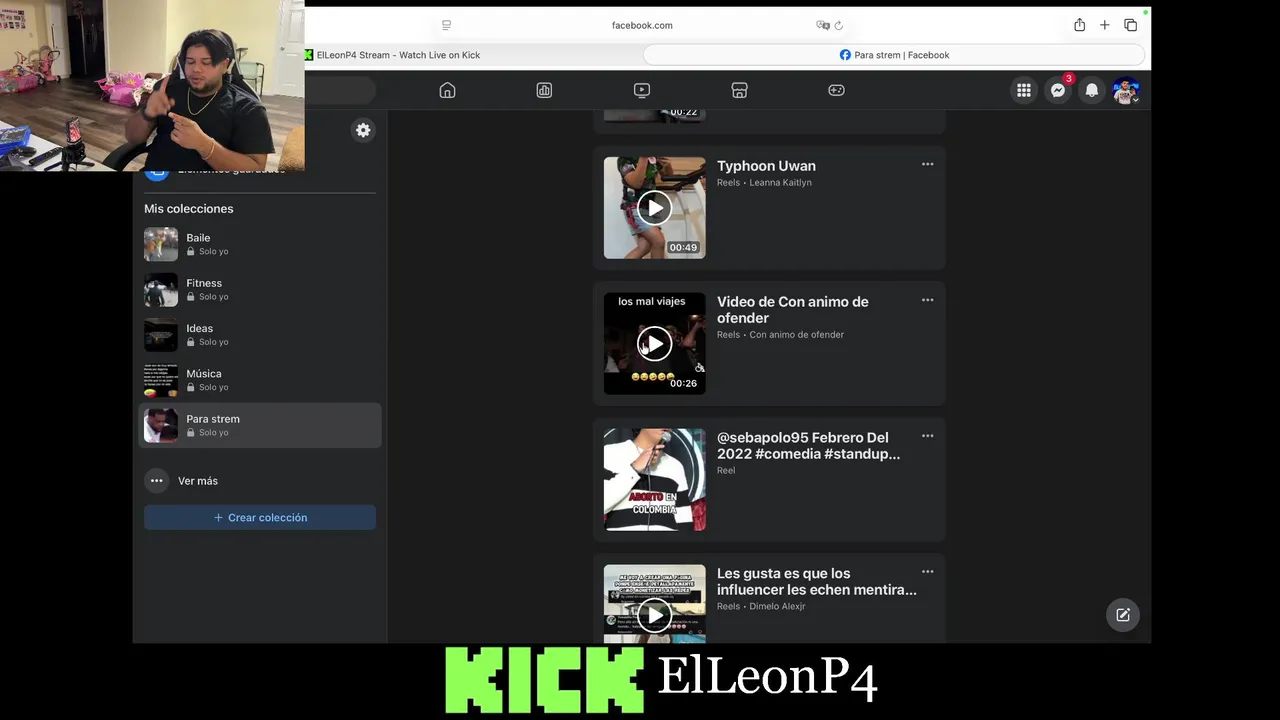Open a new Safari tab with plus
The width and height of the screenshot is (1280, 720).
pos(1104,25)
